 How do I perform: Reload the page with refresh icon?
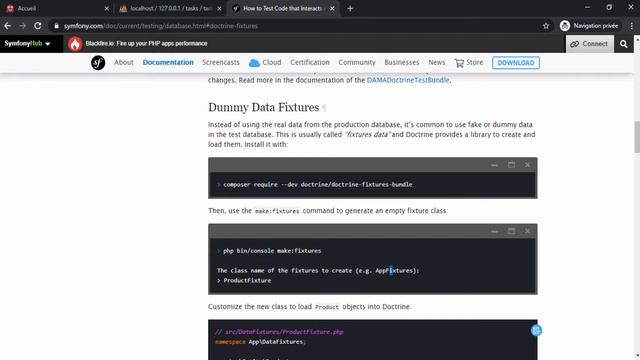pyautogui.click(x=38, y=26)
